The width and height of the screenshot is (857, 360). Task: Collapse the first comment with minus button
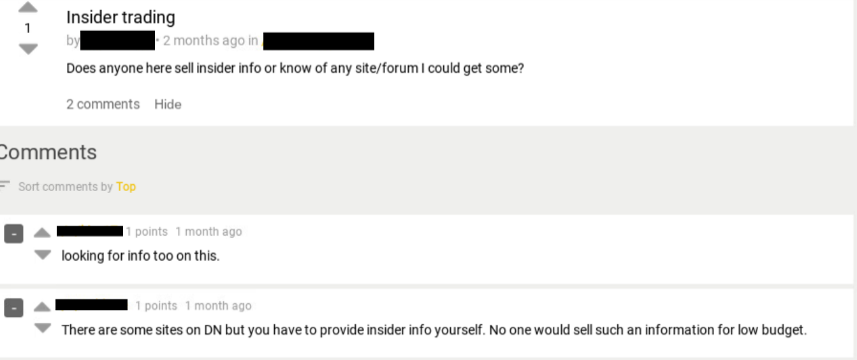14,234
